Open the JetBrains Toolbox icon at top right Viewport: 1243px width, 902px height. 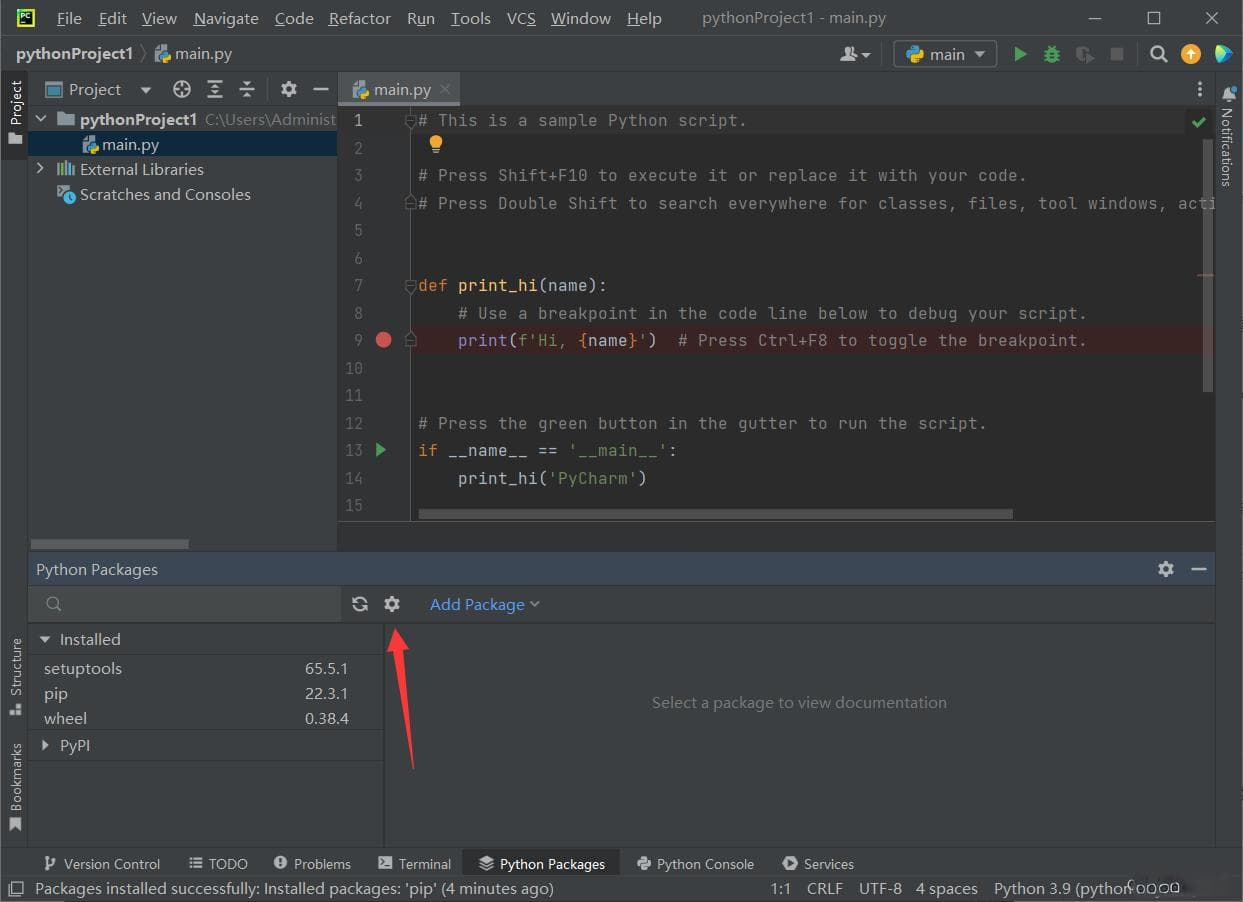(x=1223, y=54)
